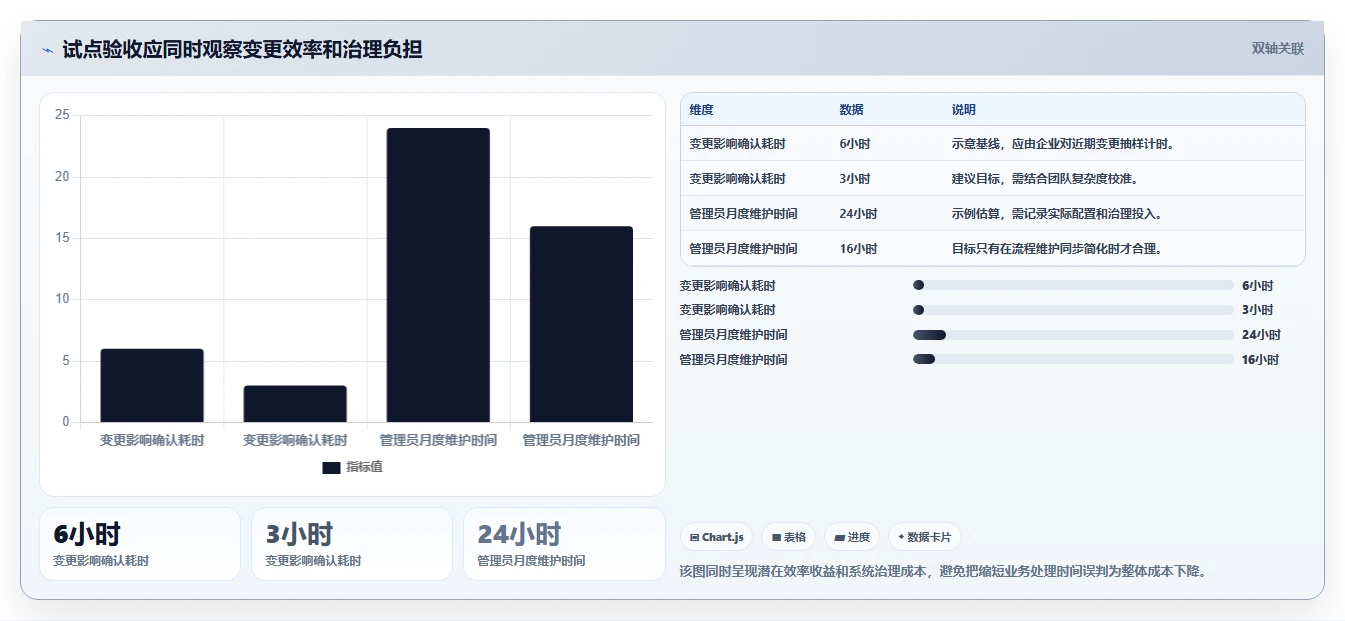Click the 指标值 legend color swatch

pyautogui.click(x=332, y=467)
